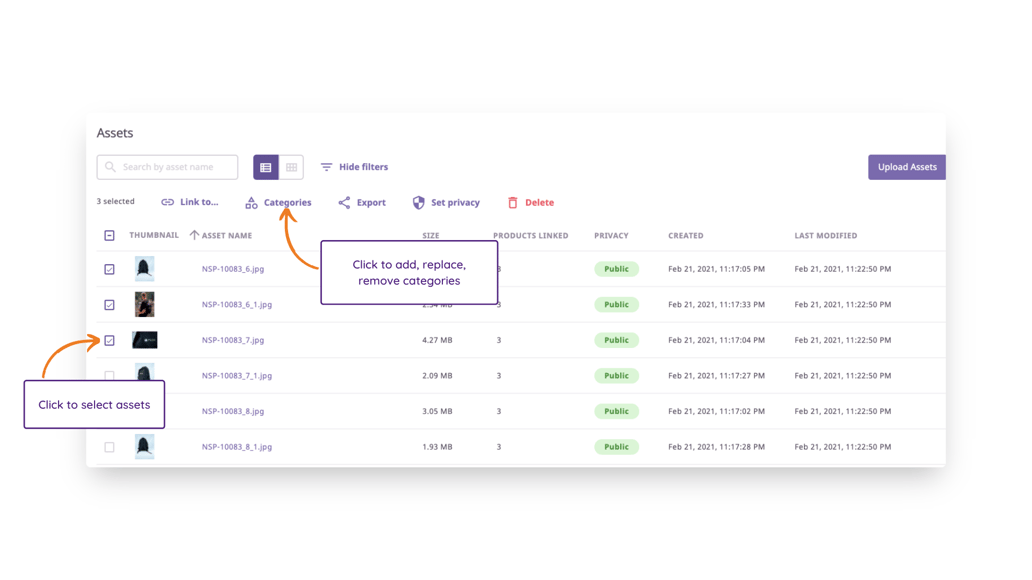Click the Export share icon
The width and height of the screenshot is (1032, 580).
[x=344, y=203]
